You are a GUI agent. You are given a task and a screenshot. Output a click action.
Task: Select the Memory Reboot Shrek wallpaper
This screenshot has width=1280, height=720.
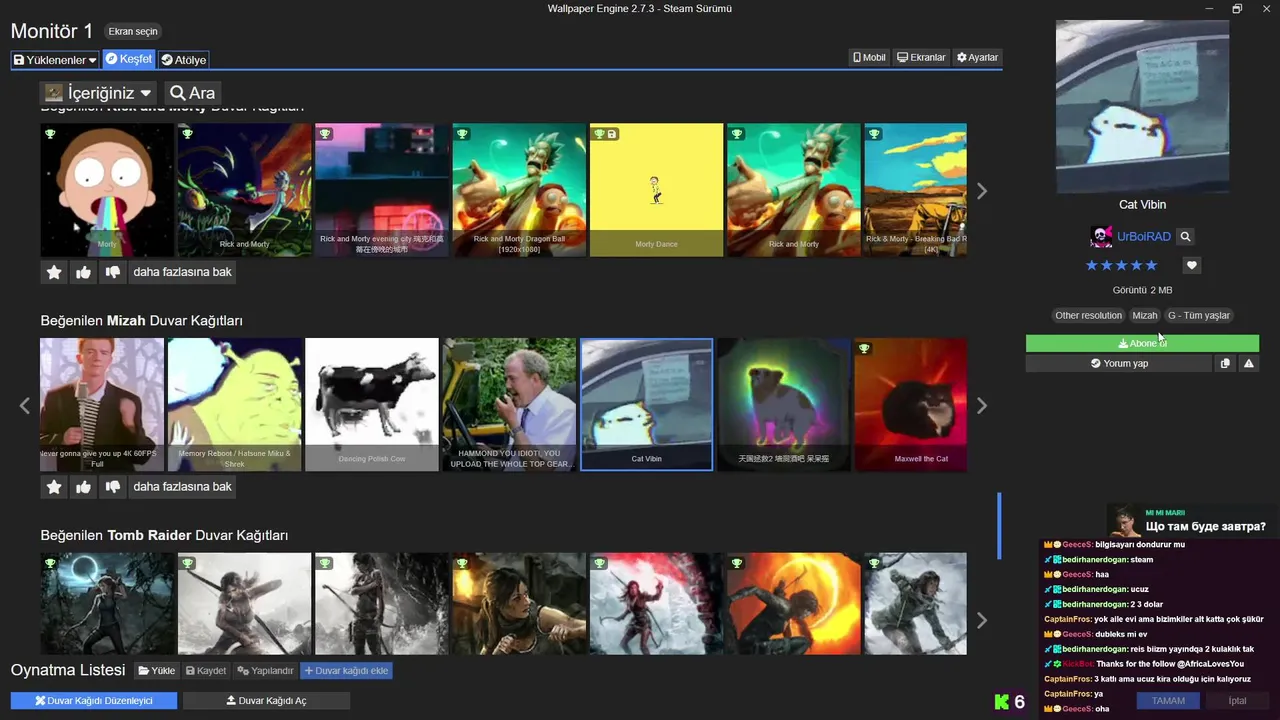pyautogui.click(x=234, y=404)
